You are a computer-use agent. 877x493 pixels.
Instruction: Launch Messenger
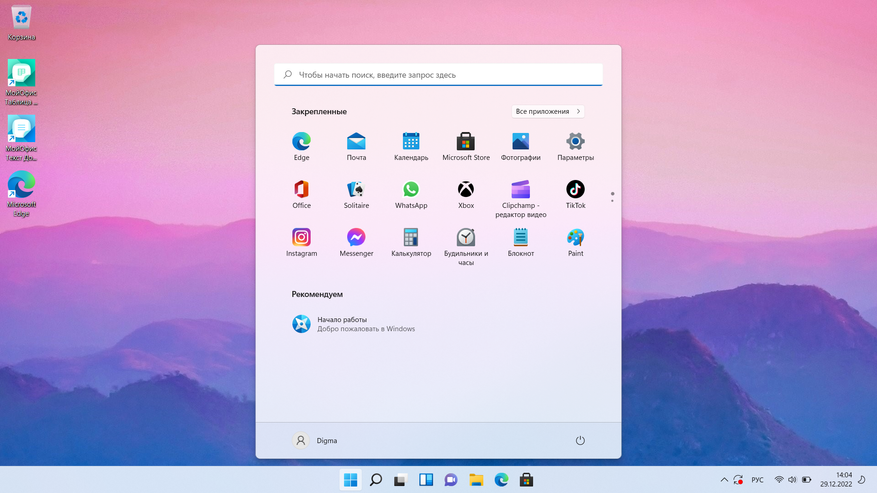tap(356, 242)
